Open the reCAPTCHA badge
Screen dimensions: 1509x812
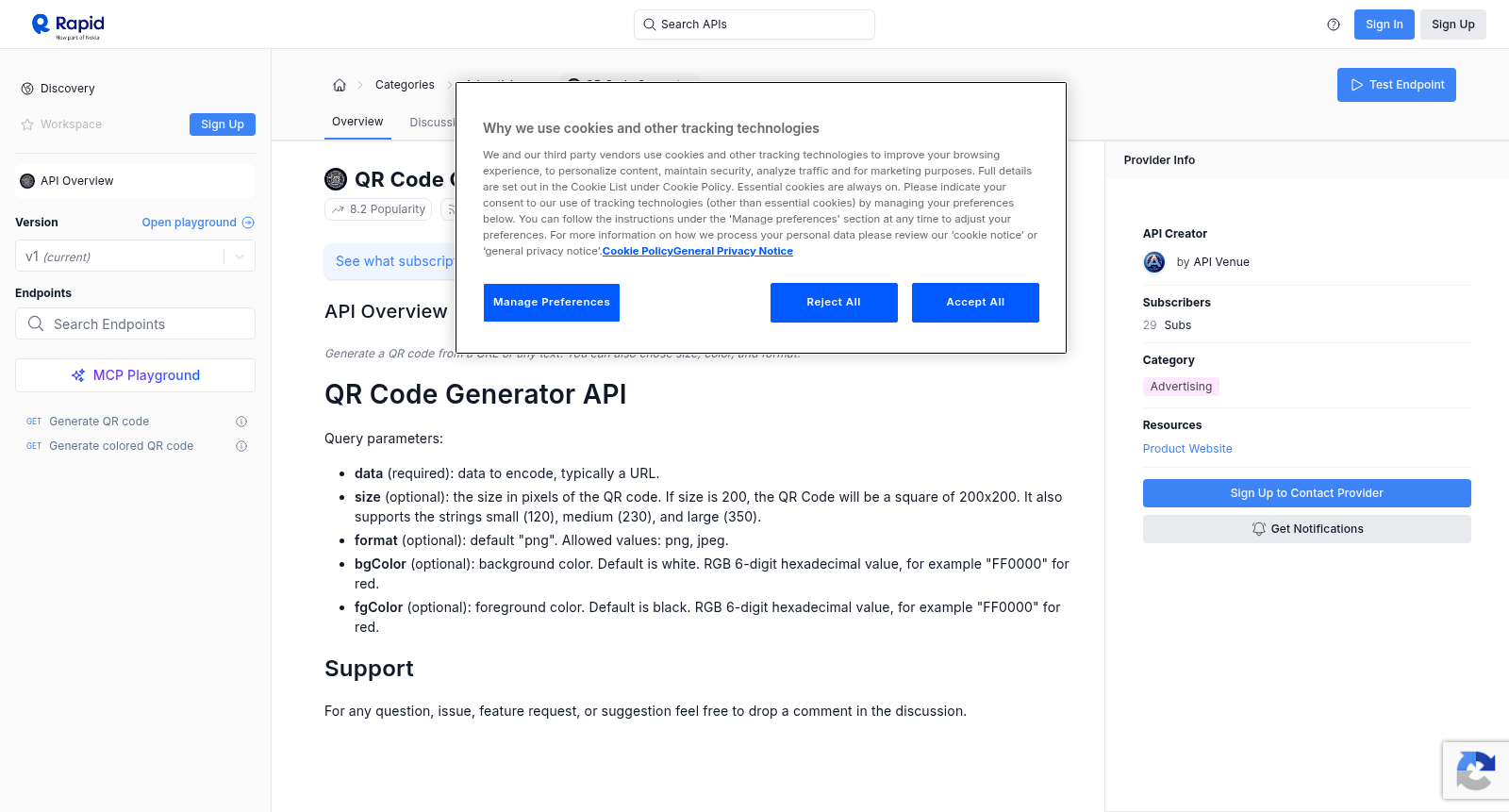[1476, 771]
